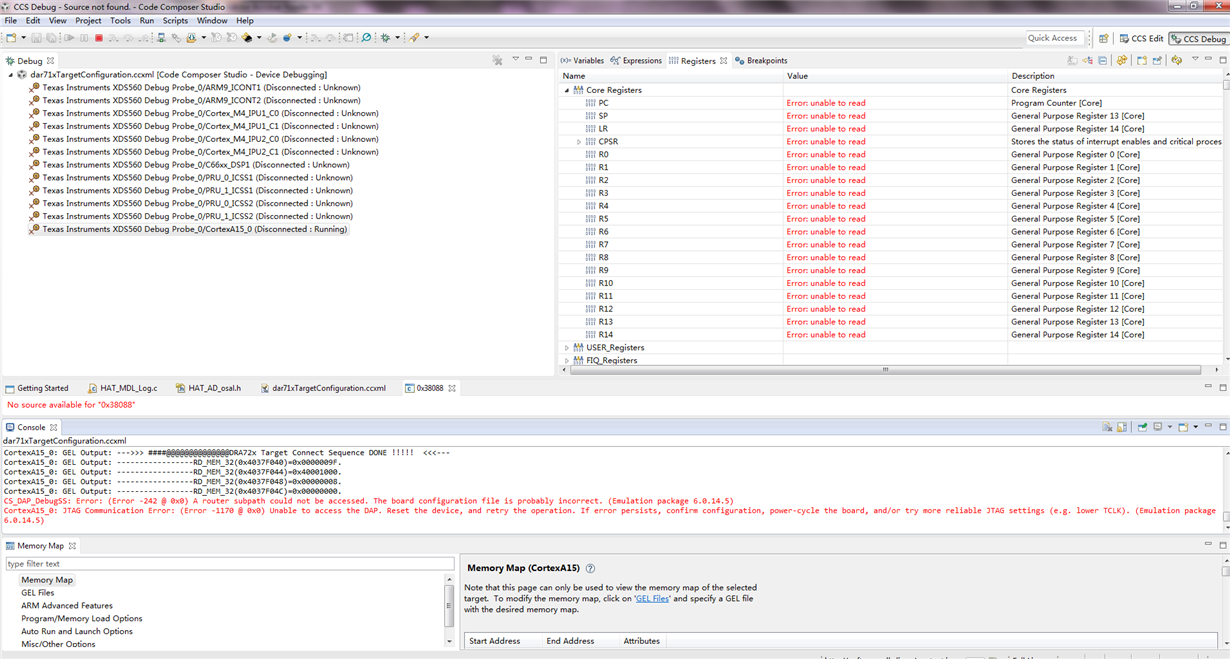The width and height of the screenshot is (1230, 659).
Task: Select the C66xx_DSP1 debug probe entry
Action: click(x=189, y=165)
